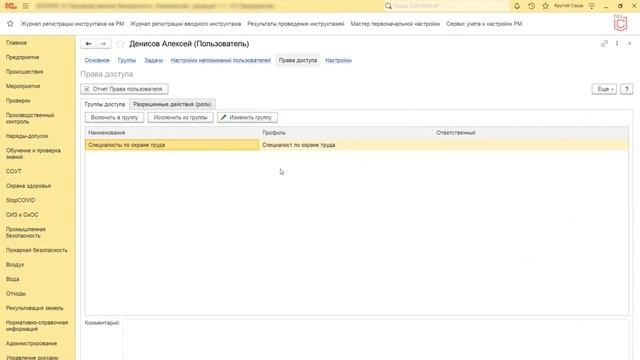The image size is (640, 360).
Task: Click Исключить из группы button
Action: point(180,118)
